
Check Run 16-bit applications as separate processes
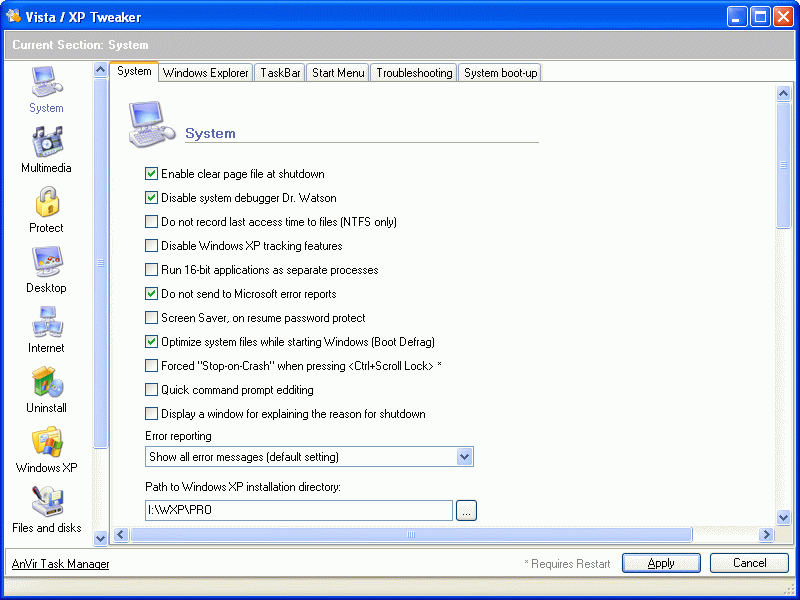pos(151,269)
